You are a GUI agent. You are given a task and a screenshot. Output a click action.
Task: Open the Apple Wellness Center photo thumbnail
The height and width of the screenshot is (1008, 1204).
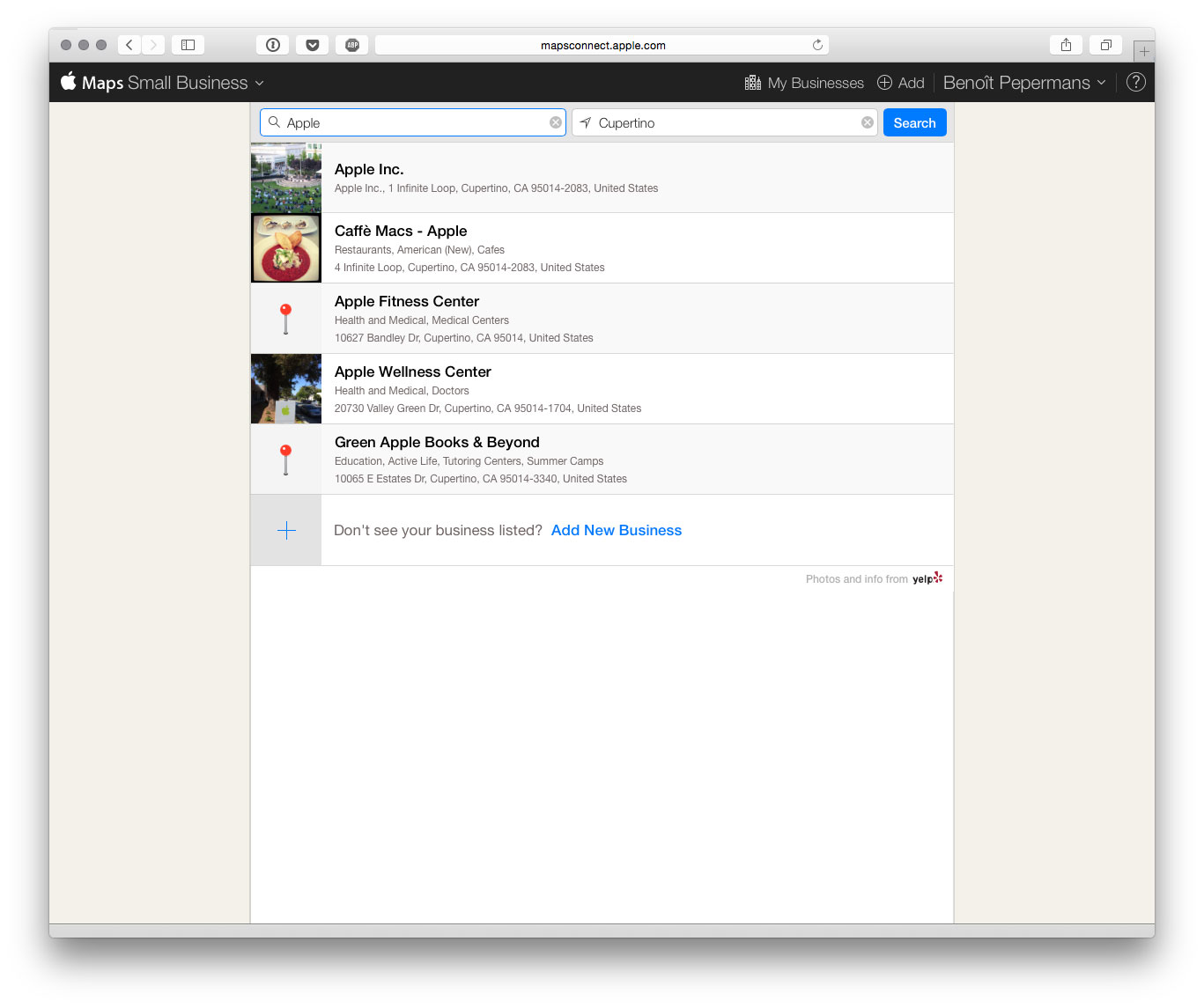click(286, 389)
